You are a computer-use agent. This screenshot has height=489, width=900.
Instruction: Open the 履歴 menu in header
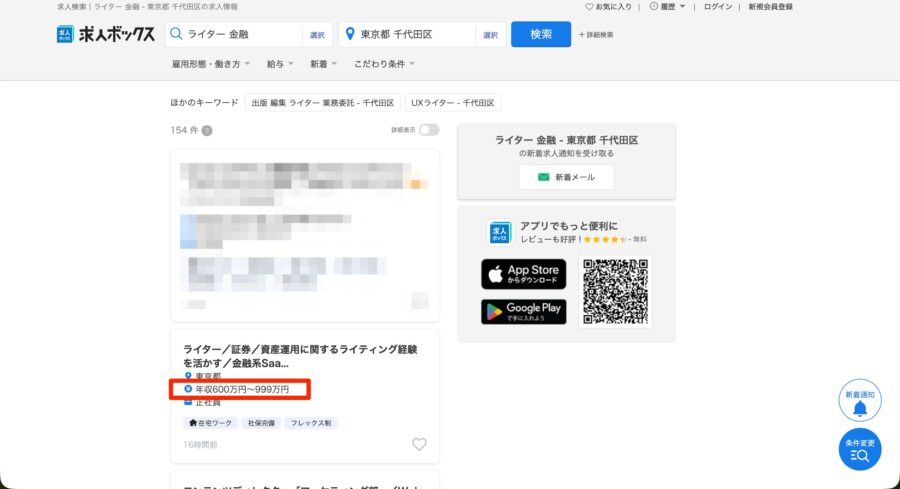667,7
